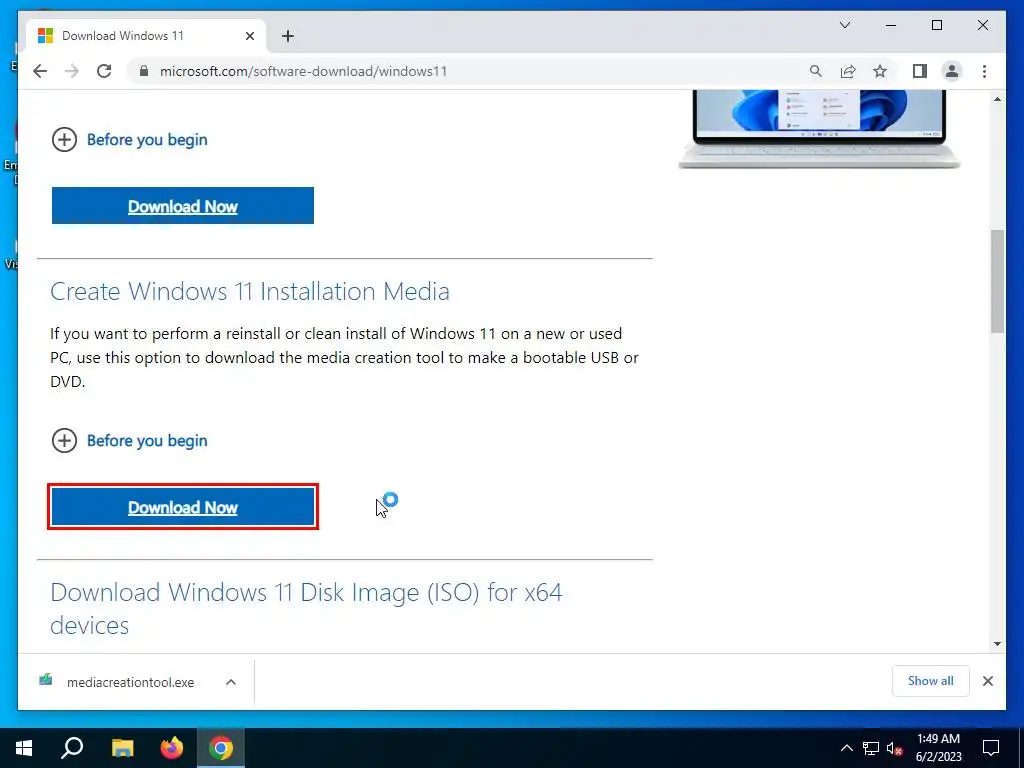
Task: Open the Chrome side panel
Action: tap(920, 71)
